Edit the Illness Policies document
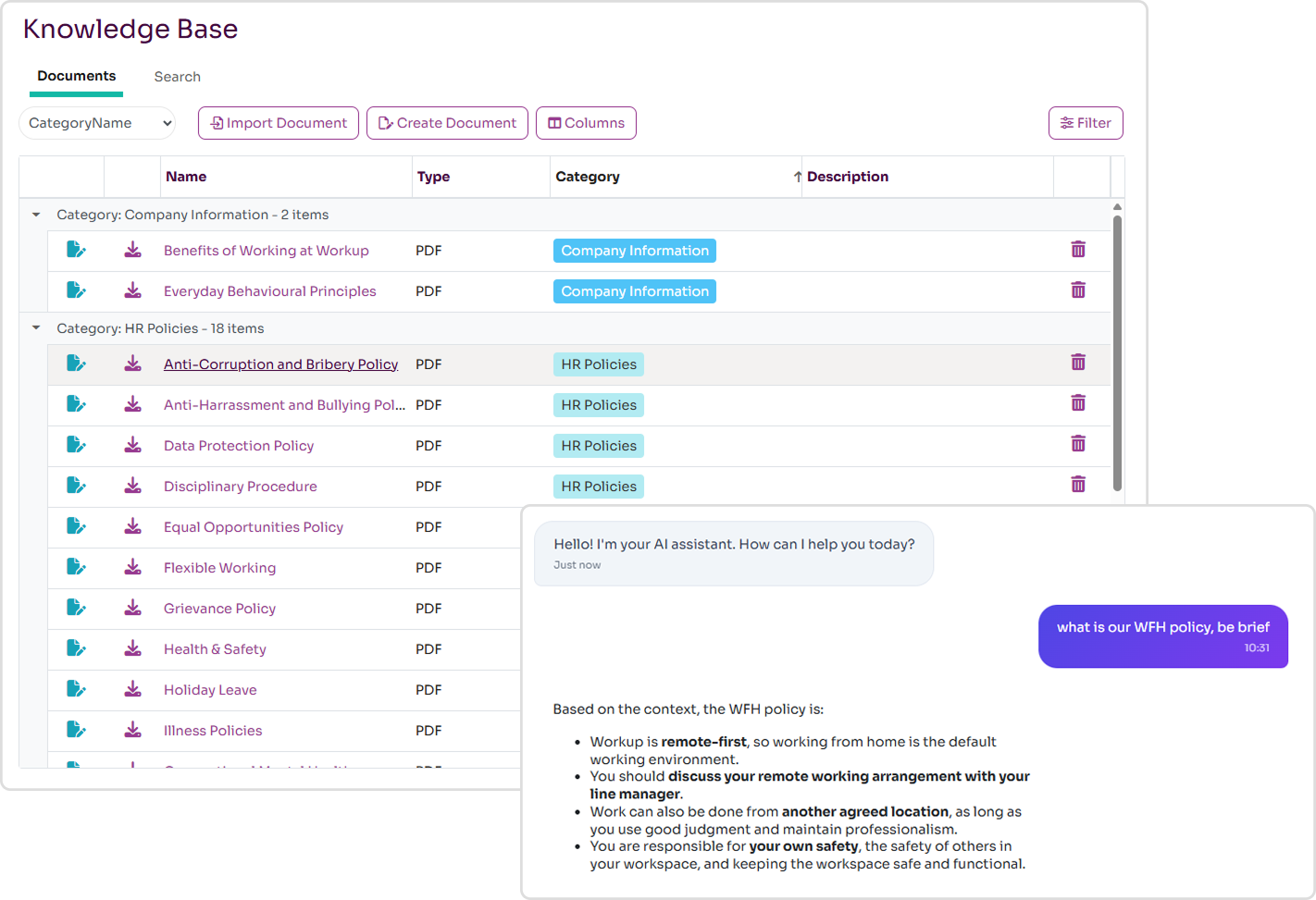The image size is (1316, 900). (76, 730)
